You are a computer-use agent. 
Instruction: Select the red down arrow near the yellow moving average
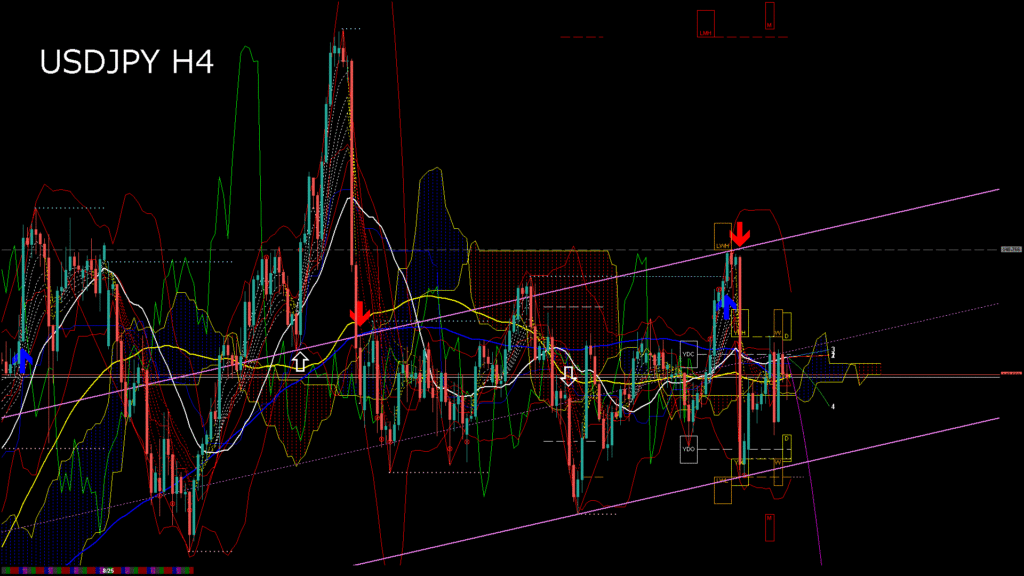(360, 313)
